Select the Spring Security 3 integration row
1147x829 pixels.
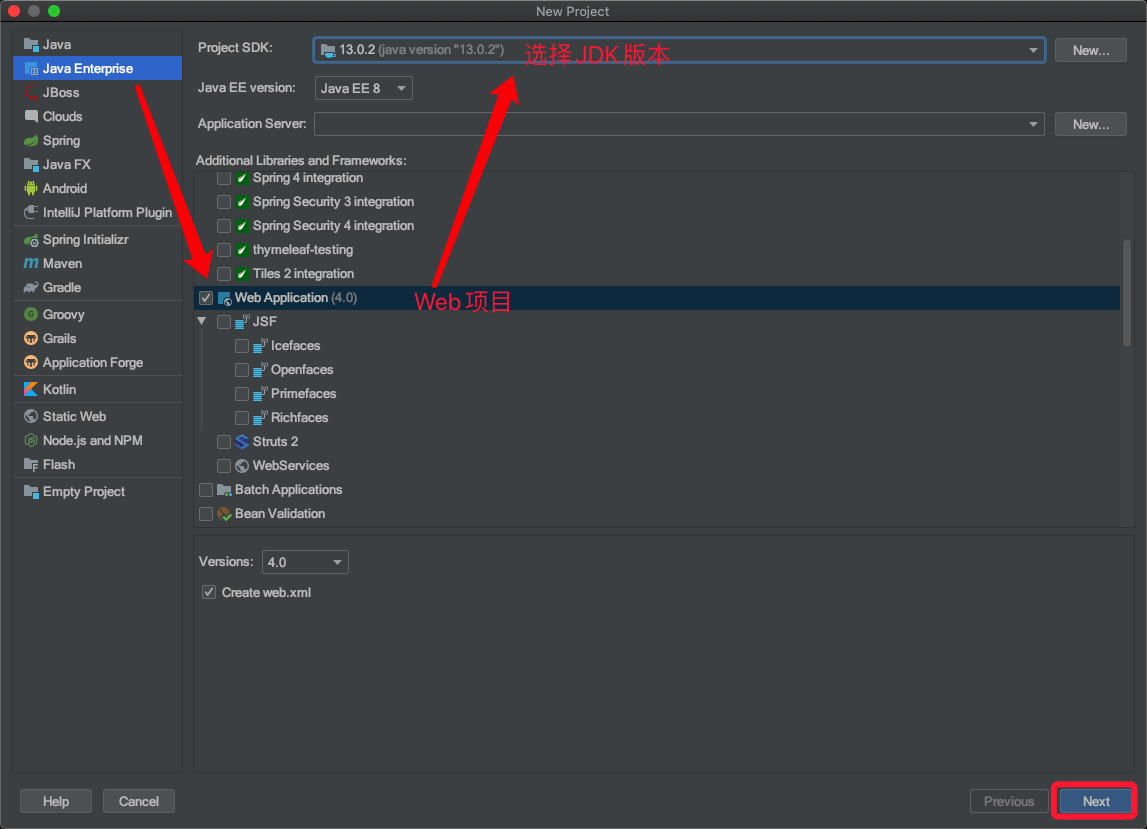click(x=657, y=202)
